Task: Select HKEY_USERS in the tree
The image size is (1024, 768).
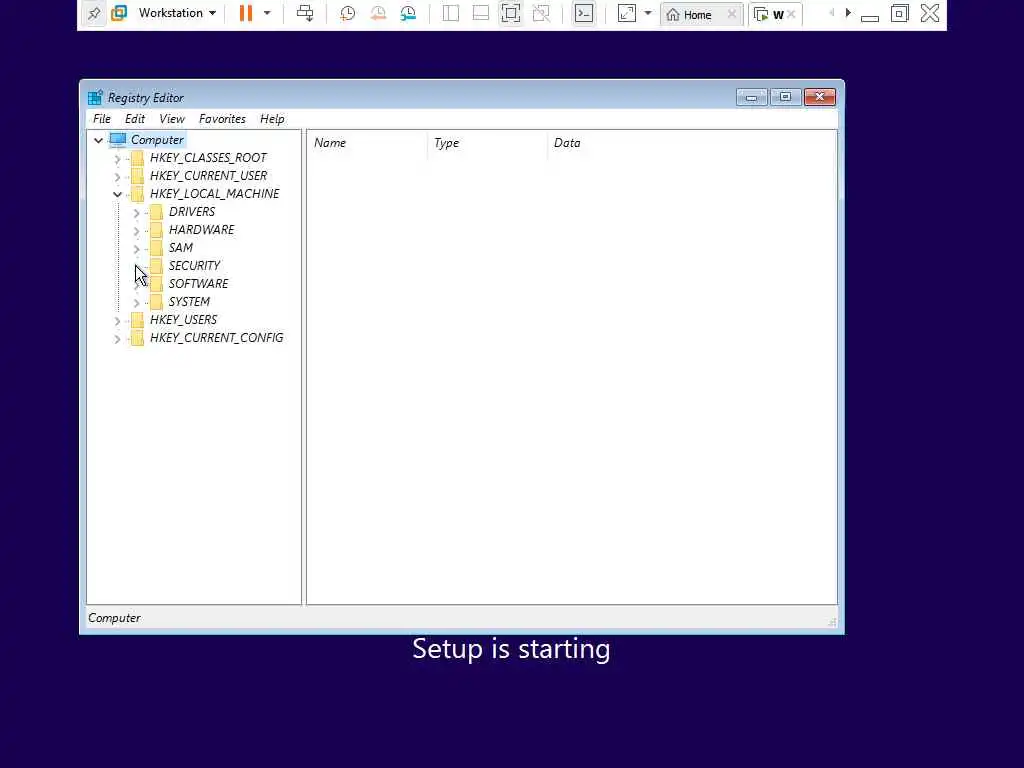Action: (x=183, y=319)
